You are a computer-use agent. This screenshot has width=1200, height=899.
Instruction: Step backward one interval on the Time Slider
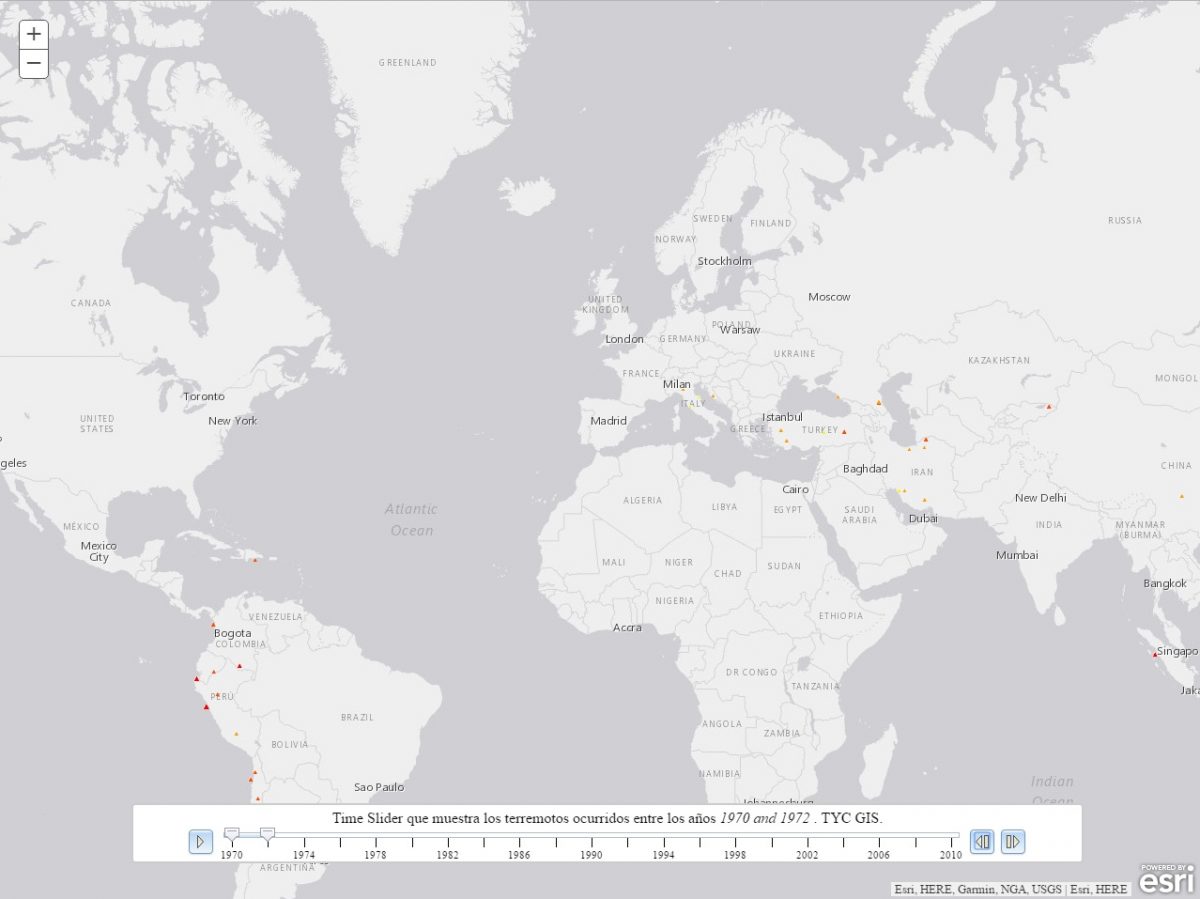[x=980, y=842]
